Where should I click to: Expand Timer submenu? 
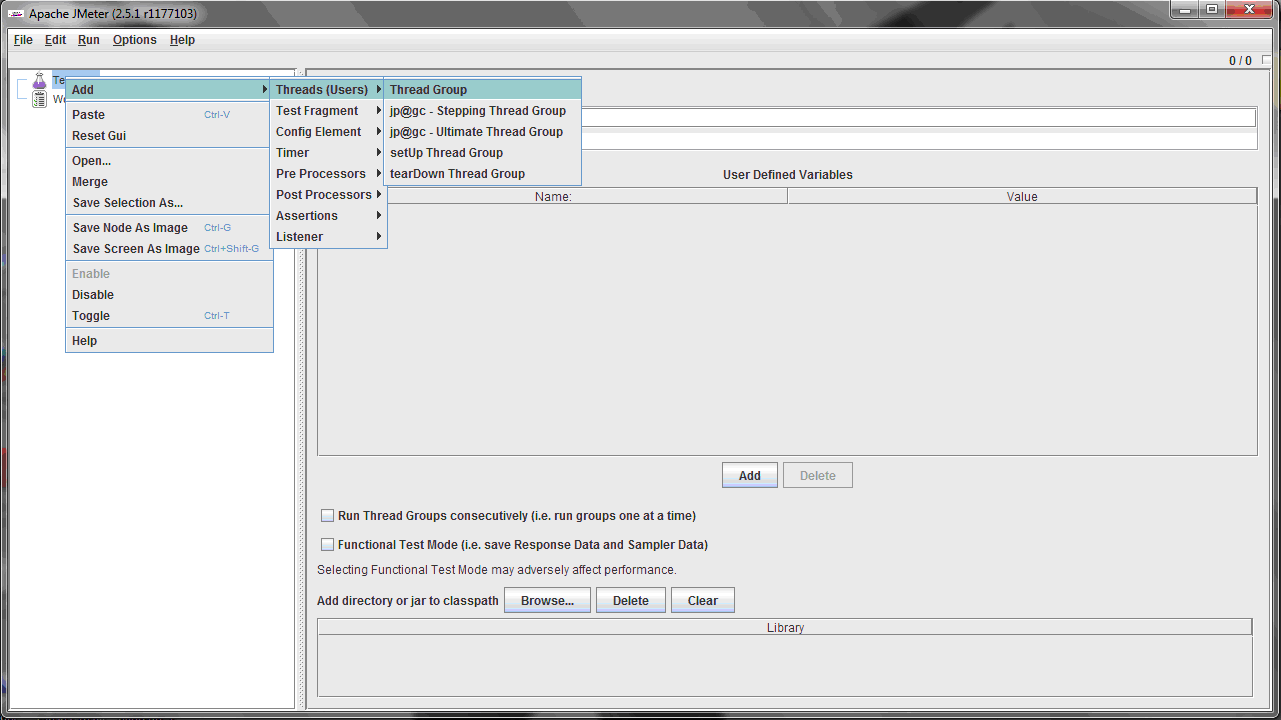tap(328, 153)
